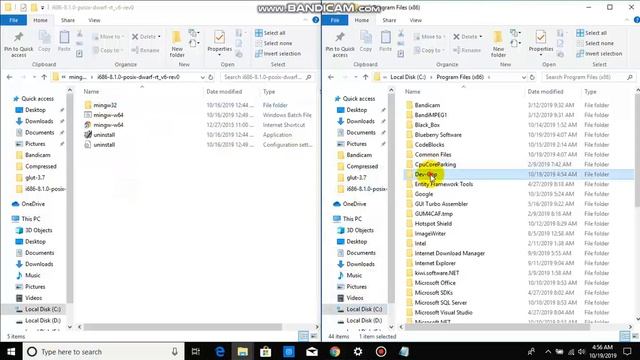Go back in the right window
The image size is (640, 360).
(331, 77)
